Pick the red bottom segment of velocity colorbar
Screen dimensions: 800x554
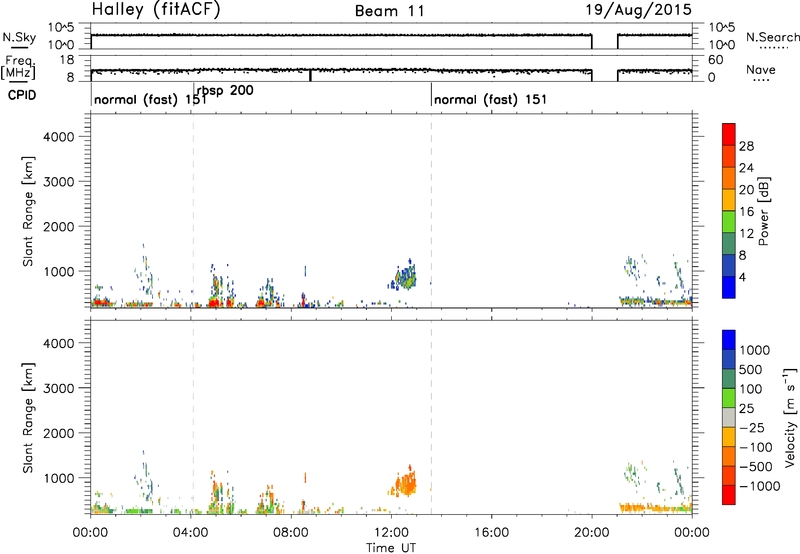coord(729,495)
